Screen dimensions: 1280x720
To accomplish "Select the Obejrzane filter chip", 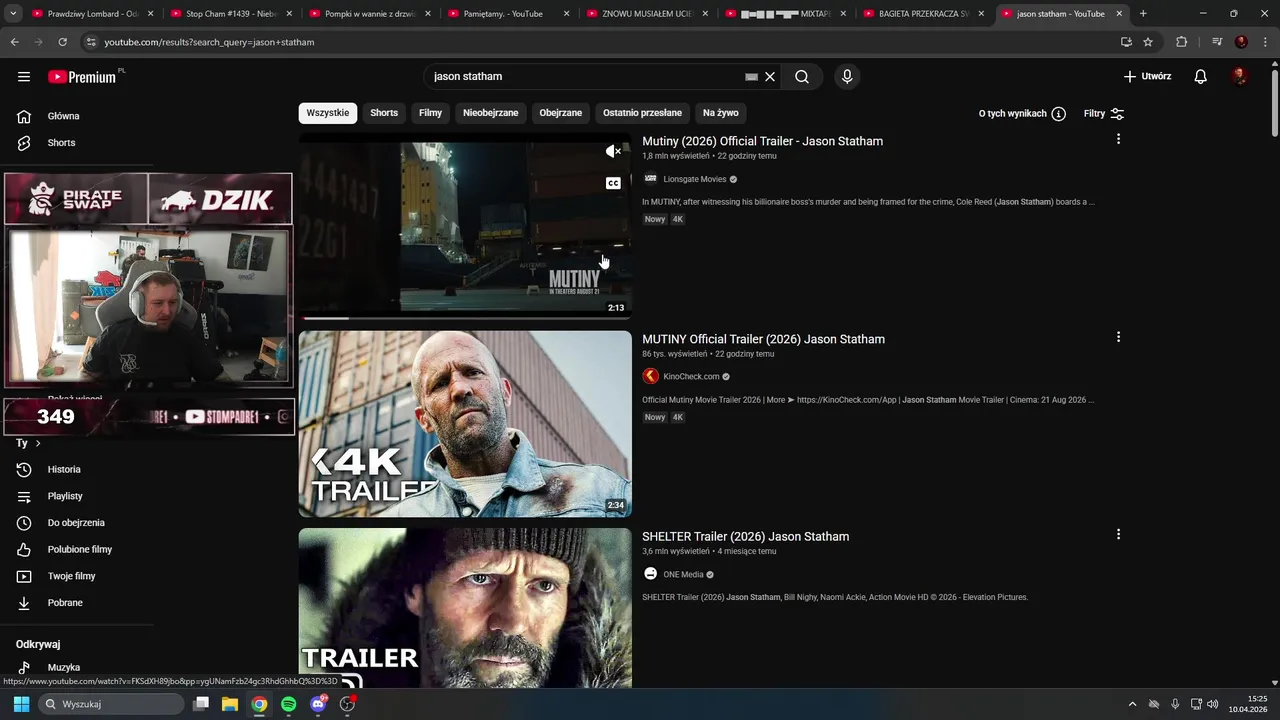I will [x=561, y=113].
